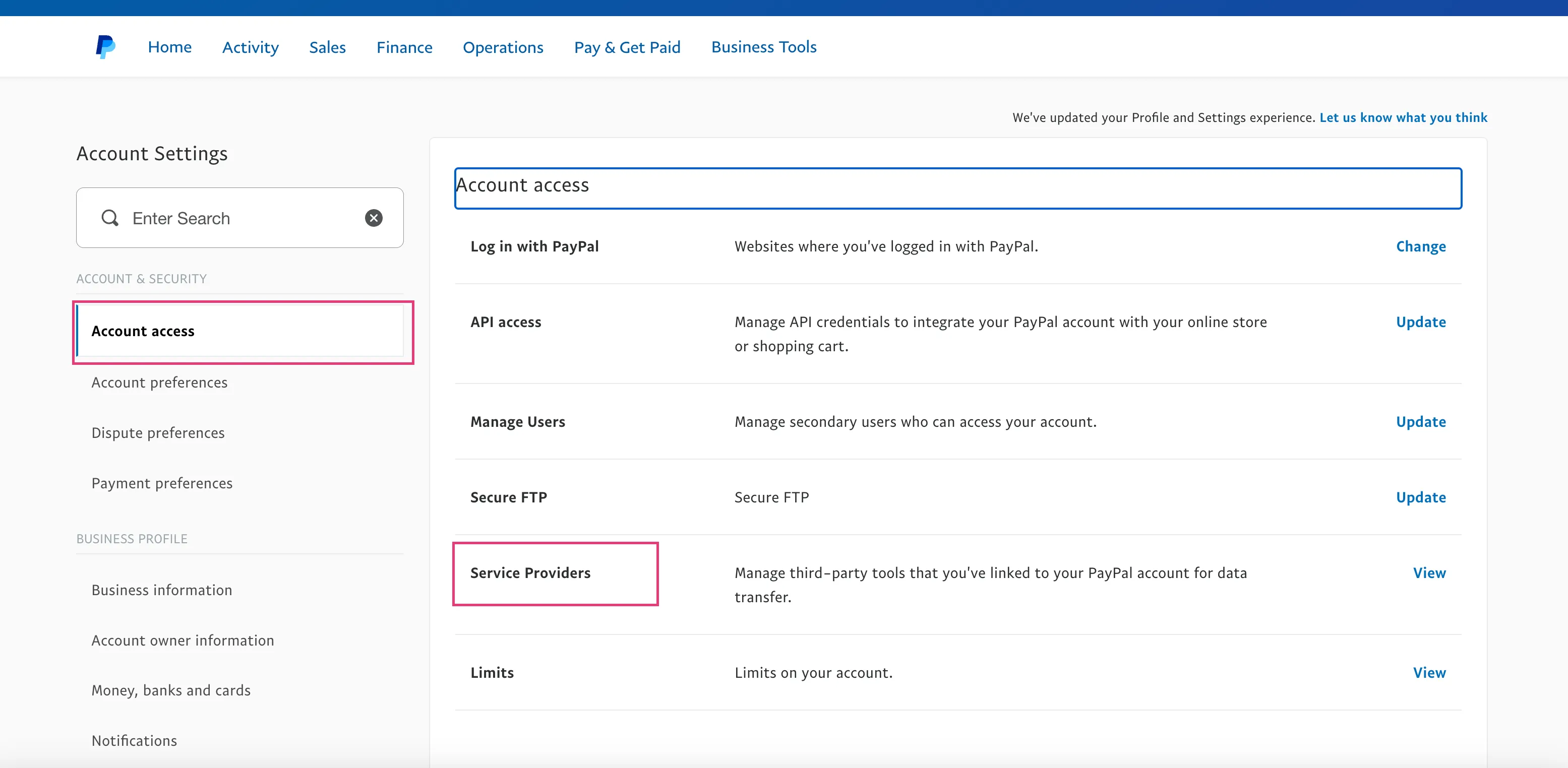The image size is (1568, 768).
Task: Open Let us know what you think link
Action: 1403,117
